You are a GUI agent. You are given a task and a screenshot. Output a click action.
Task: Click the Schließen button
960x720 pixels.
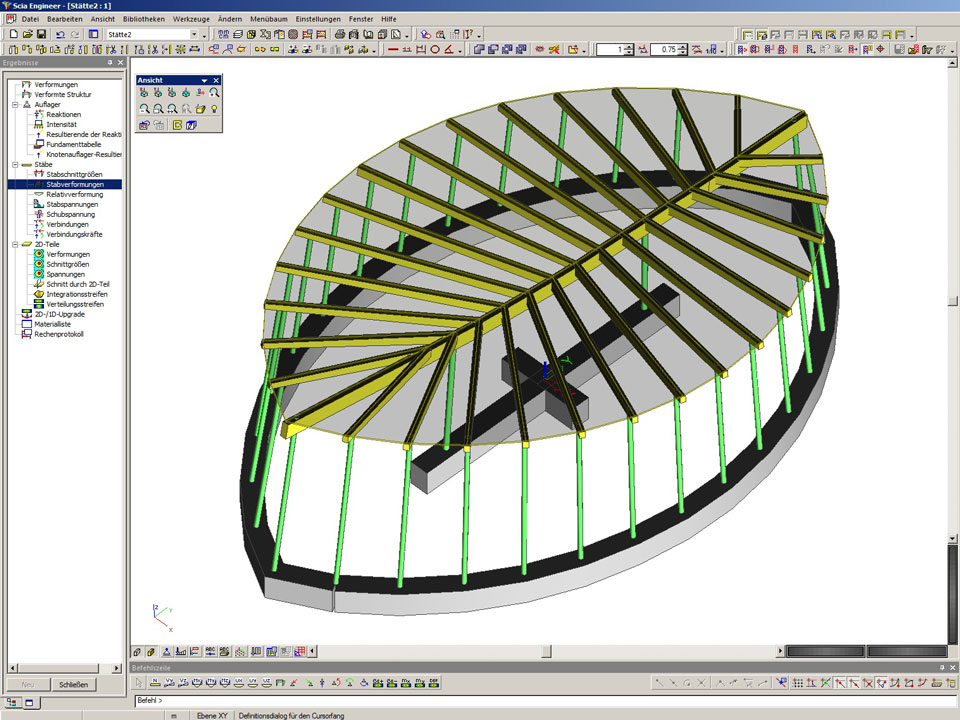[x=73, y=685]
